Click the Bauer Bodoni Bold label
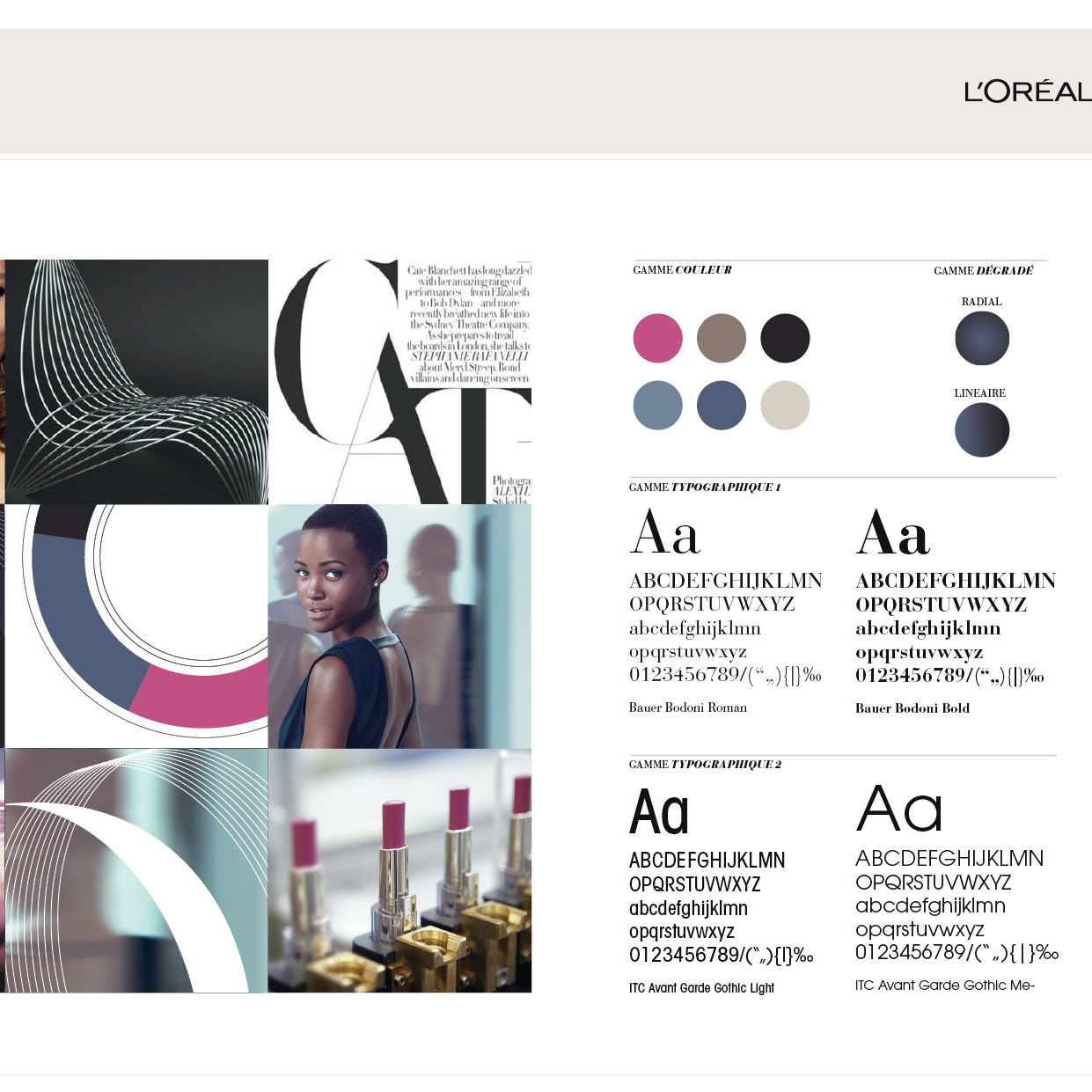The image size is (1092, 1092). click(912, 707)
